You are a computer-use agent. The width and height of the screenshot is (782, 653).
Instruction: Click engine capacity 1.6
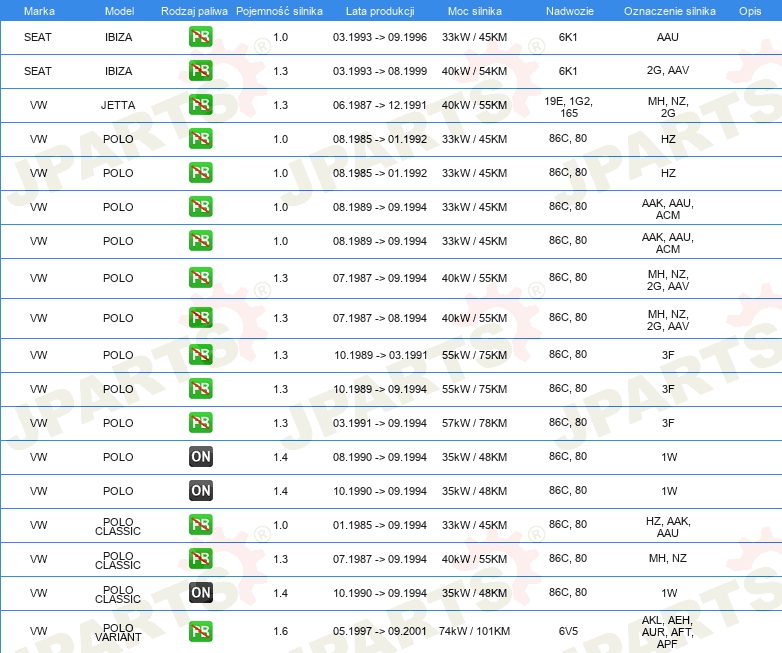click(x=280, y=631)
